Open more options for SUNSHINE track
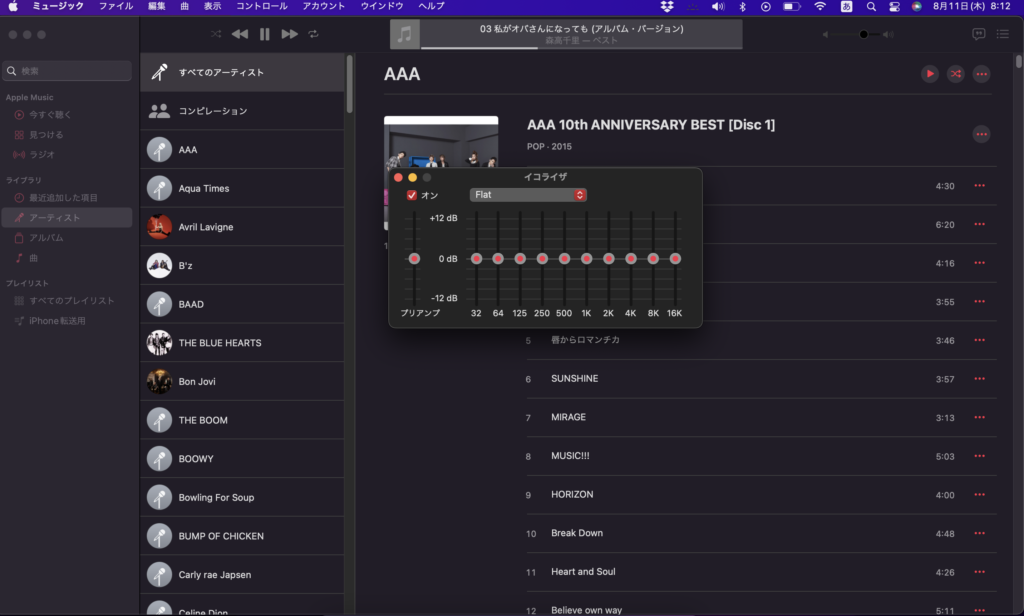The image size is (1024, 616). click(980, 379)
